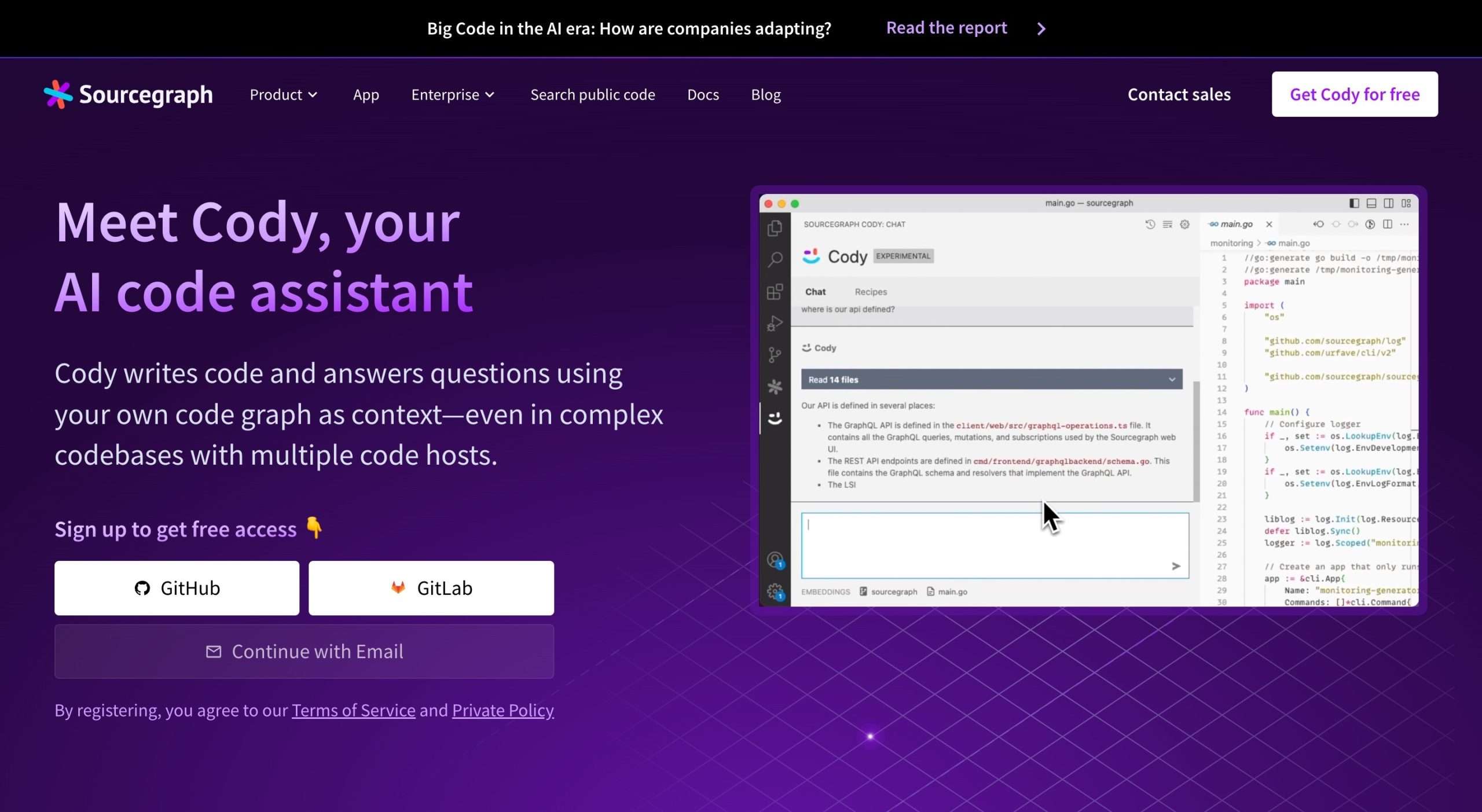Close the main.go editor tab
Image resolution: width=1482 pixels, height=812 pixels.
click(1269, 225)
